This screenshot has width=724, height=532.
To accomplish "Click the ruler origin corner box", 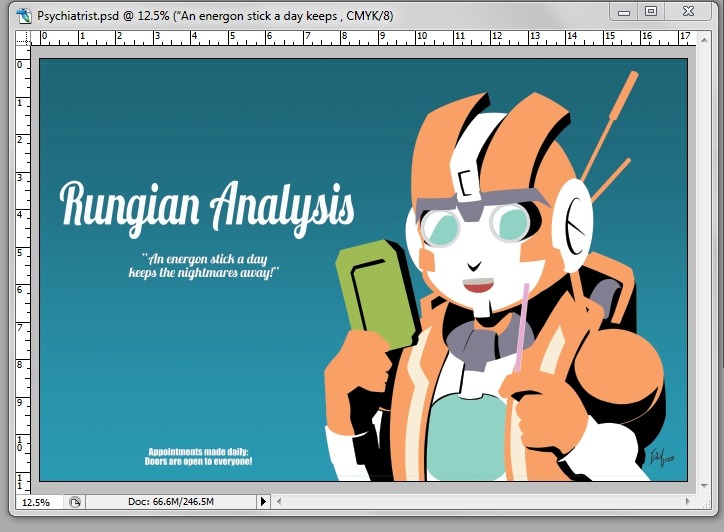I will pos(23,38).
